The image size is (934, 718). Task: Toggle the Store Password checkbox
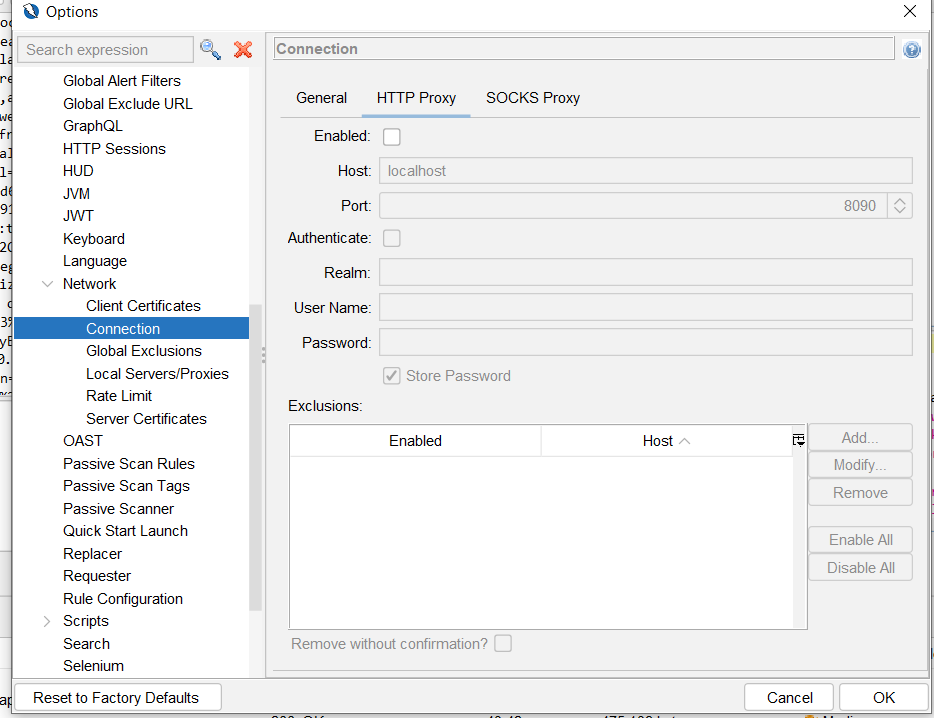pos(391,376)
